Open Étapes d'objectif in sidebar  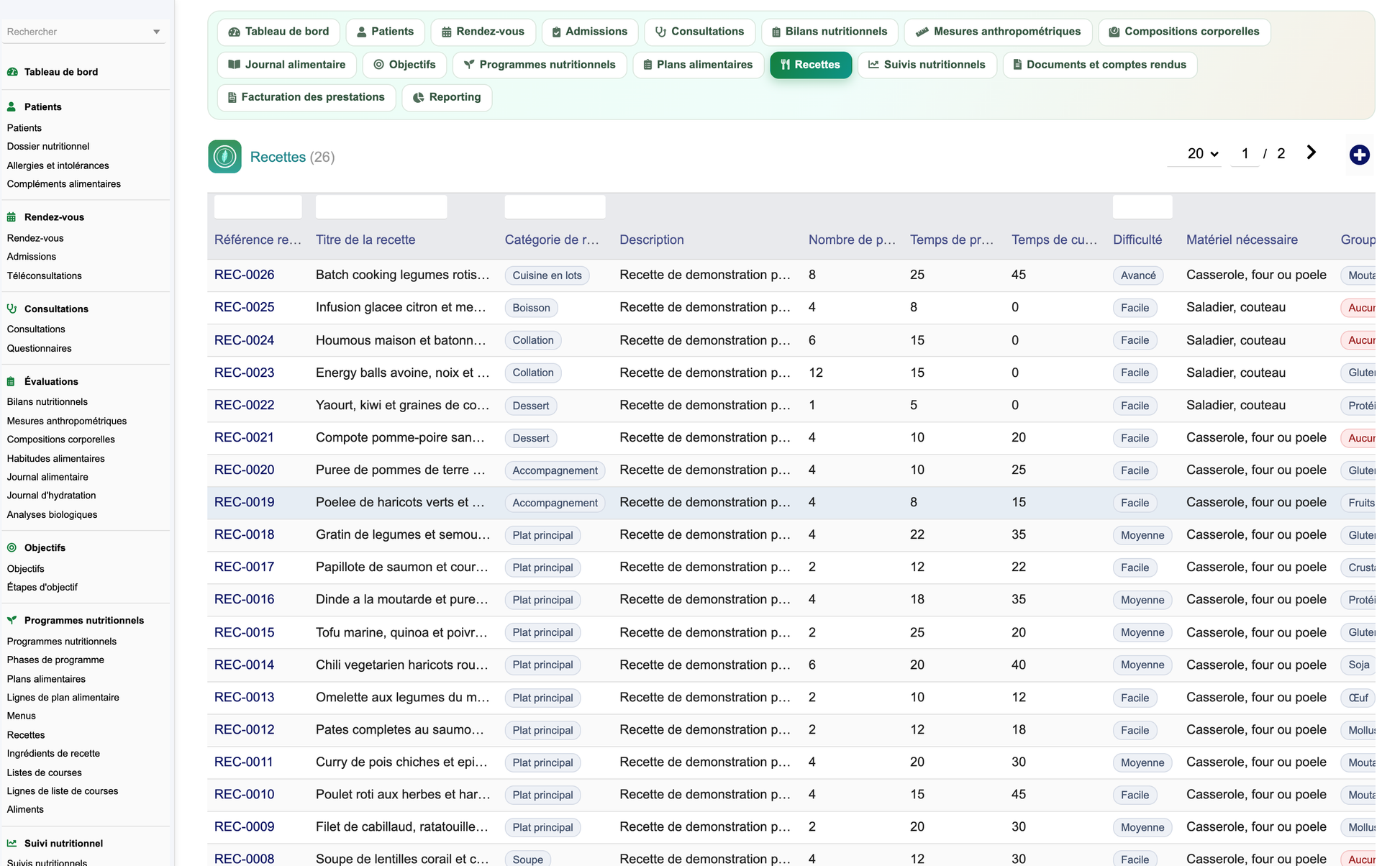pos(42,587)
